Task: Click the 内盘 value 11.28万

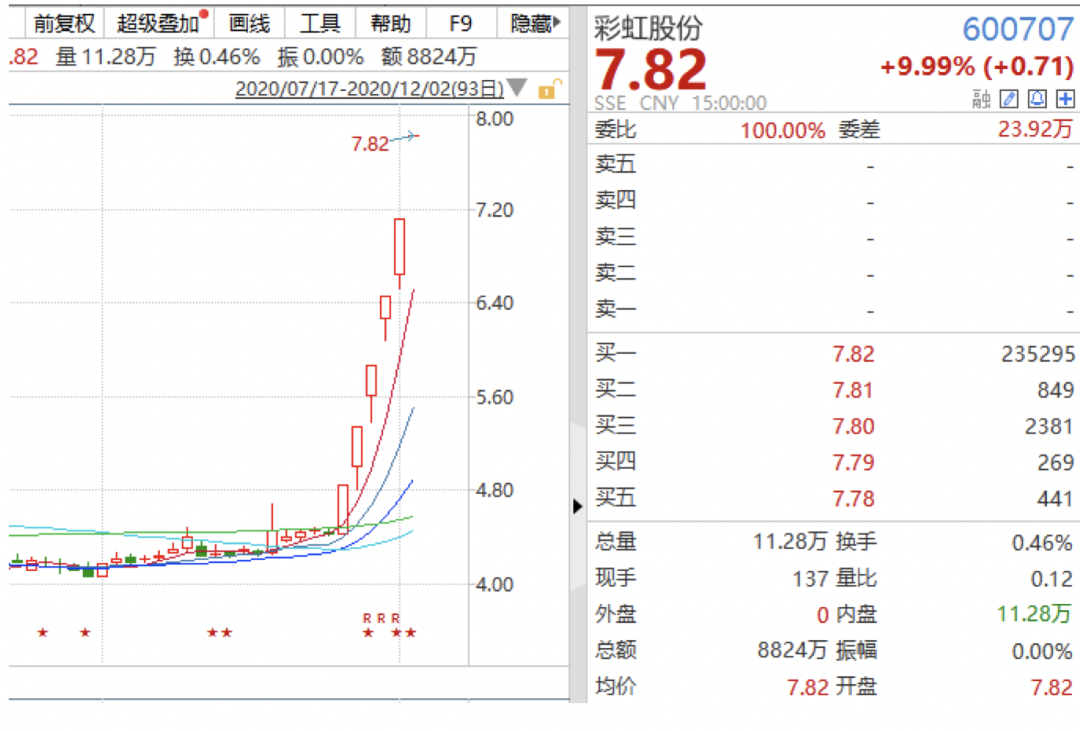Action: (1034, 614)
